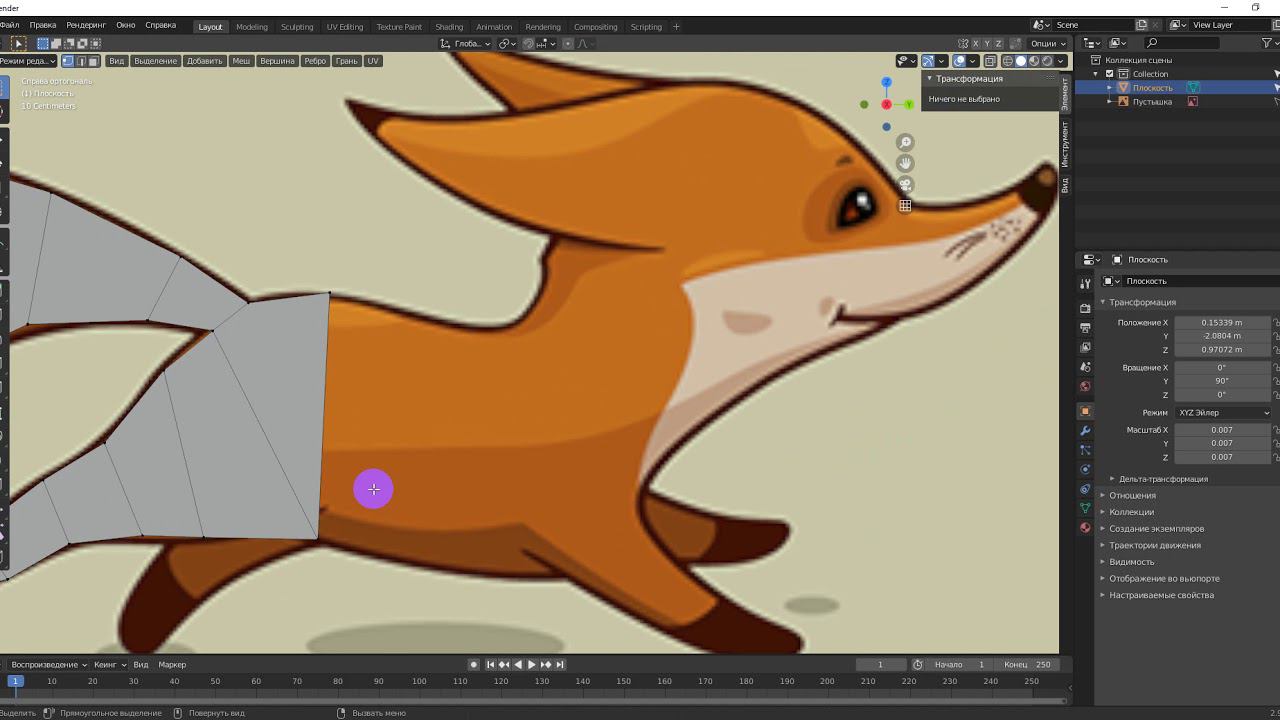Image resolution: width=1280 pixels, height=720 pixels.
Task: Open the Рендеринг menu
Action: pyautogui.click(x=85, y=25)
